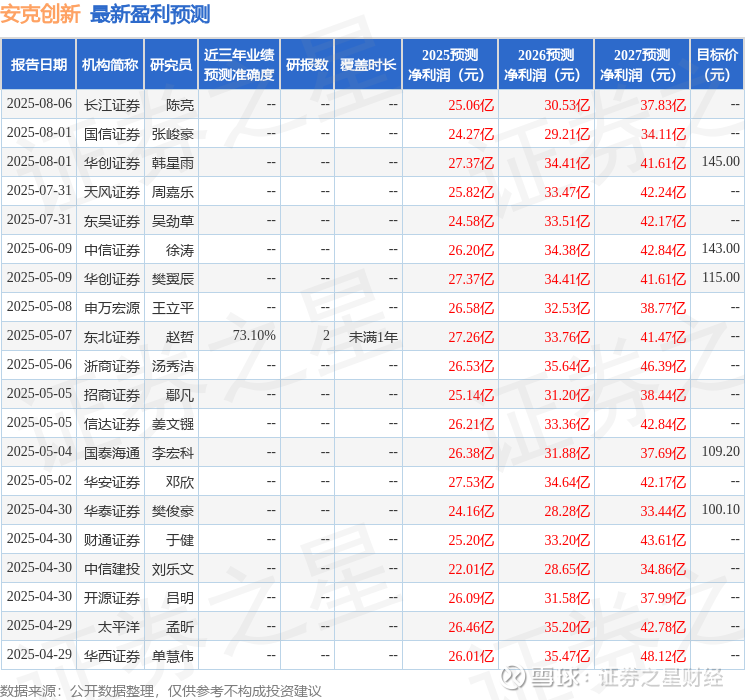Click target price 143.00

point(721,249)
